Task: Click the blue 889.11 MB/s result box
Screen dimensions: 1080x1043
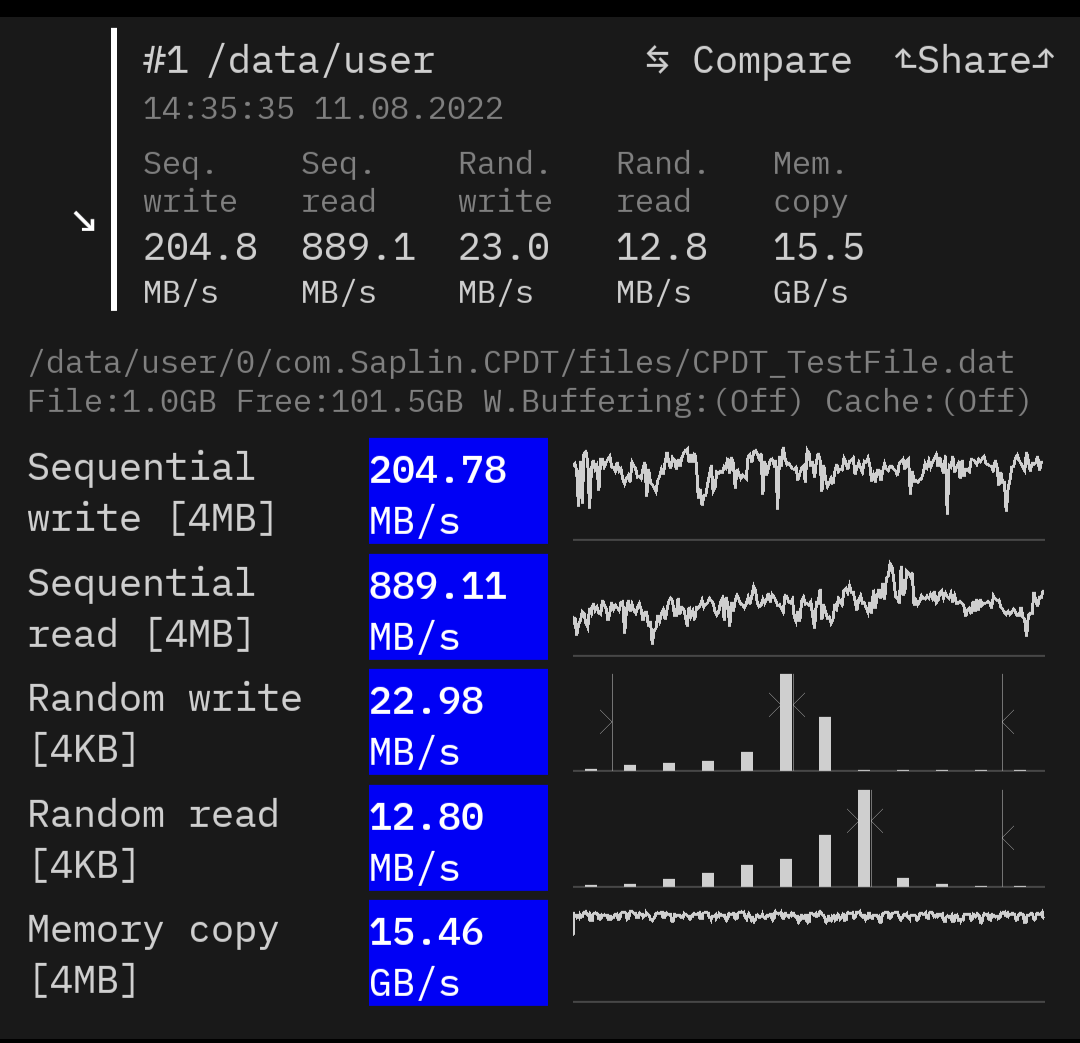Action: (x=458, y=607)
